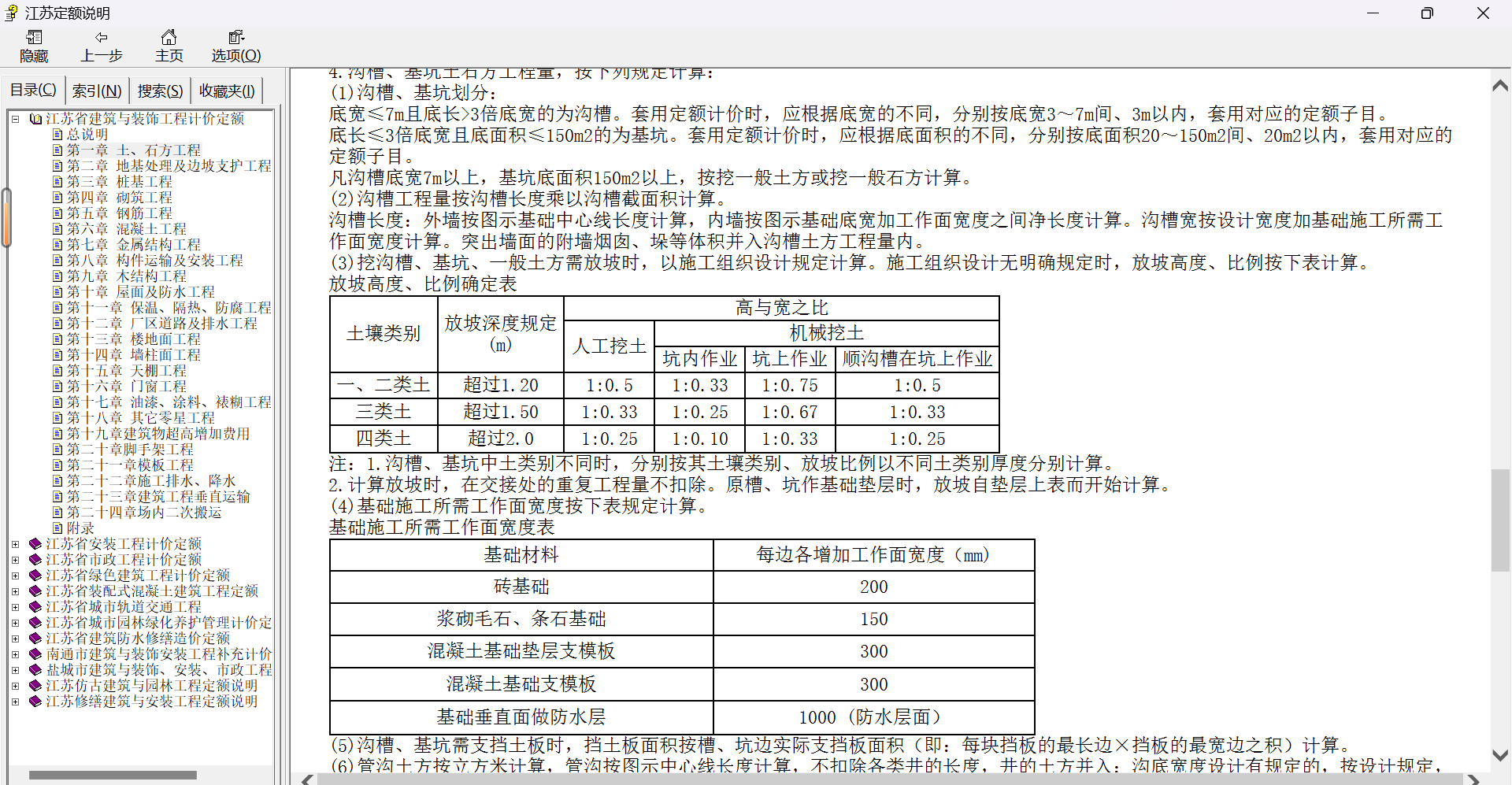This screenshot has height=785, width=1512.
Task: Open topic 第一章 土、石方工程
Action: [x=134, y=150]
